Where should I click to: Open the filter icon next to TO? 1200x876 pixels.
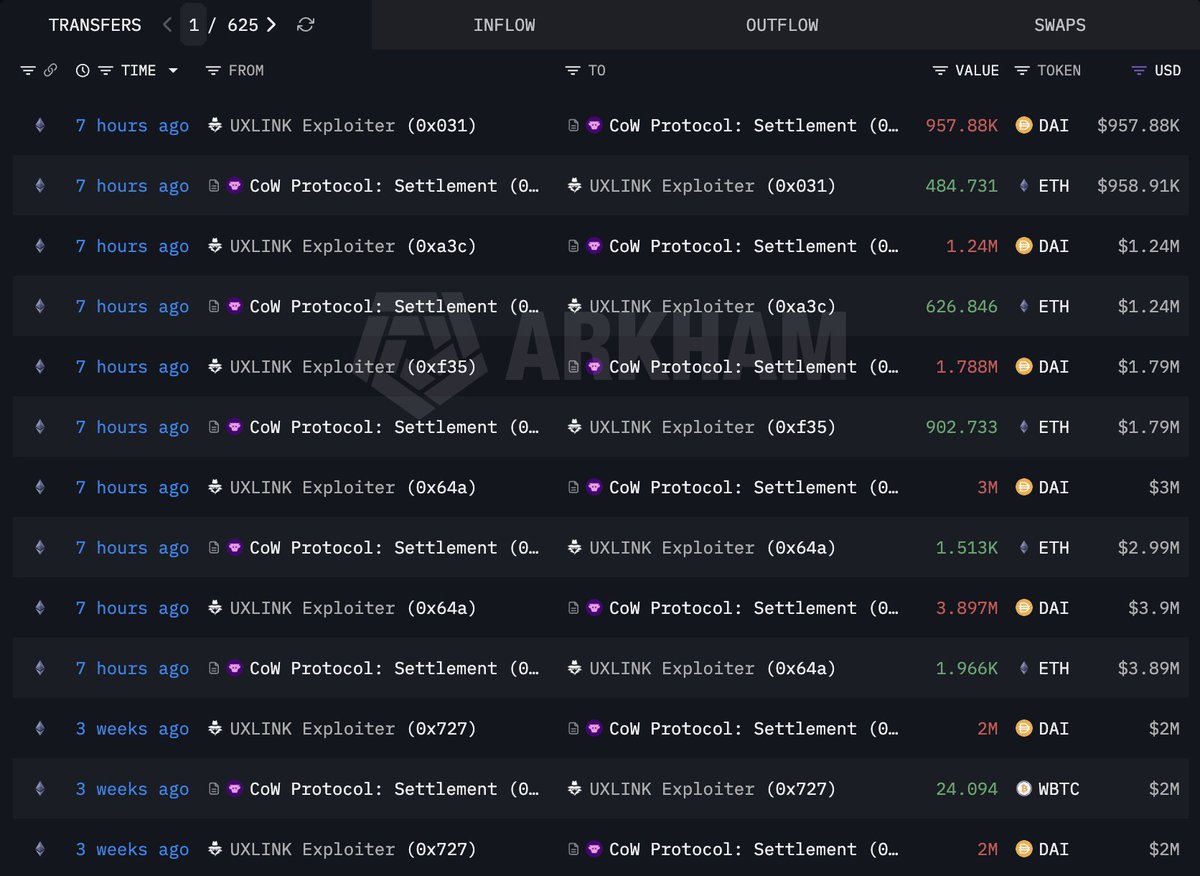click(572, 71)
